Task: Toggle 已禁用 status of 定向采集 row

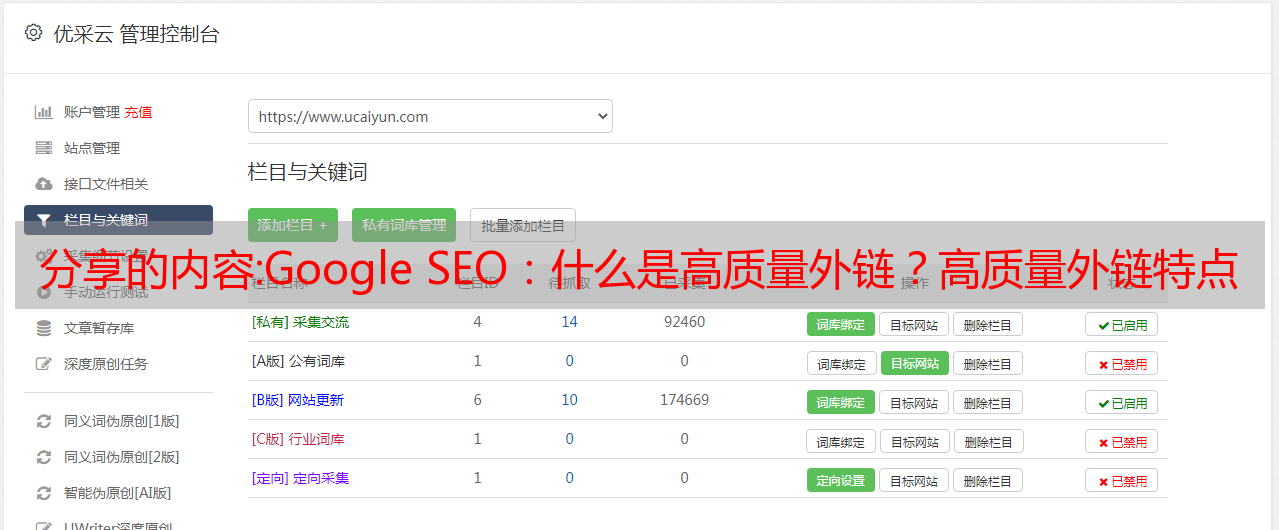Action: click(1121, 480)
